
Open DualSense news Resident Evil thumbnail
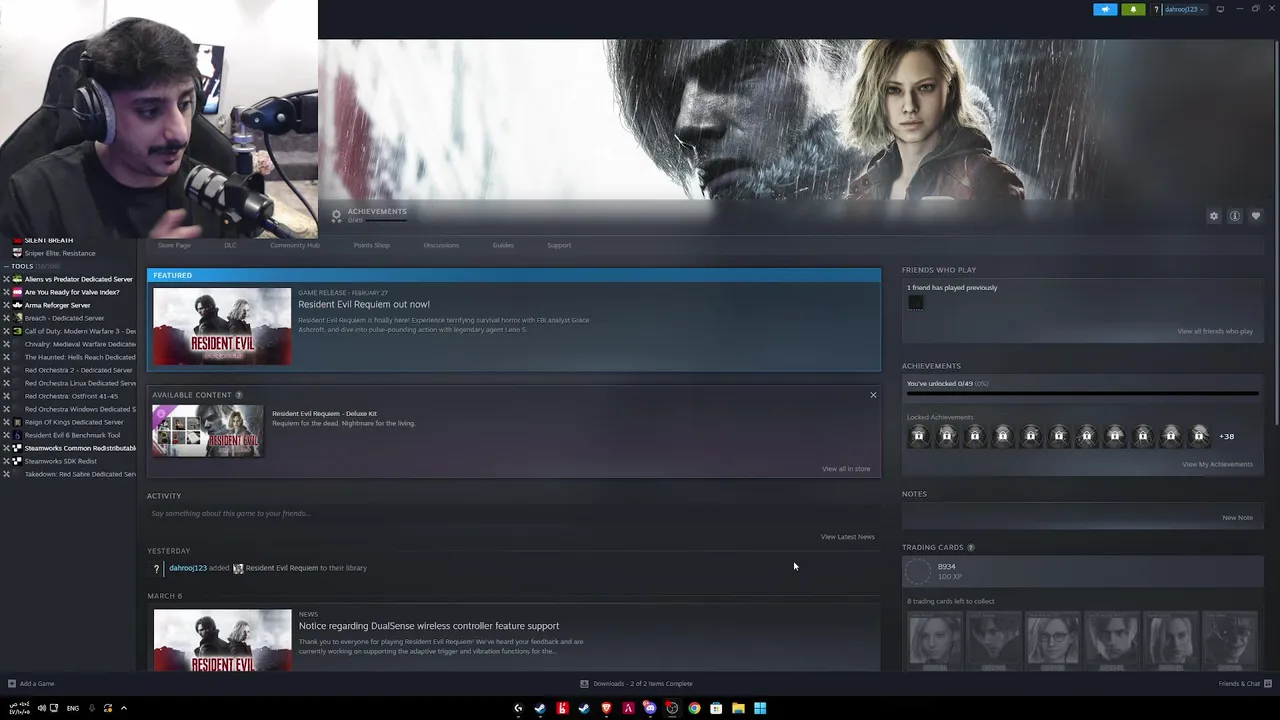coord(222,640)
